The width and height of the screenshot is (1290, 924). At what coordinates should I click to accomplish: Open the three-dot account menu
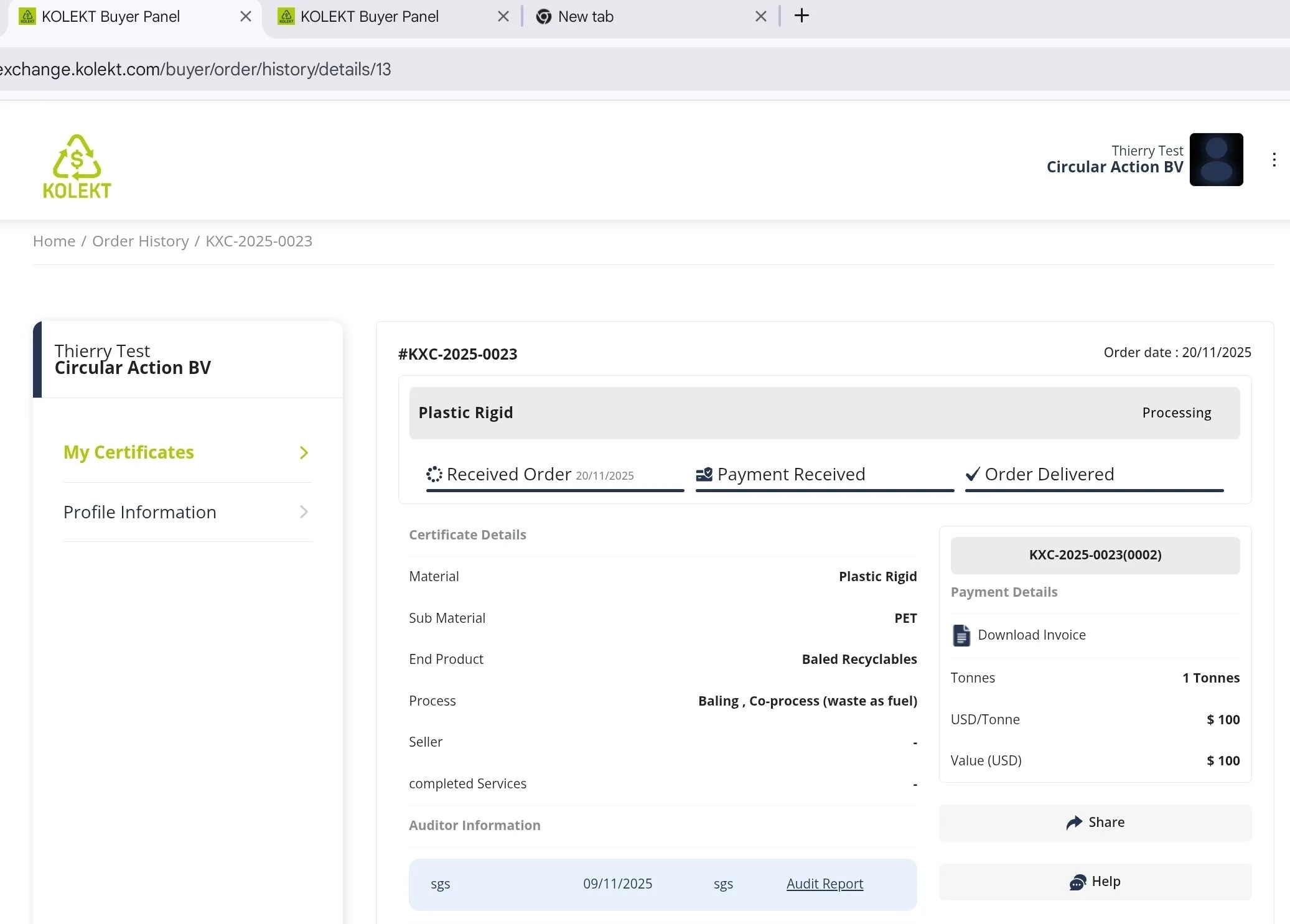pos(1274,160)
